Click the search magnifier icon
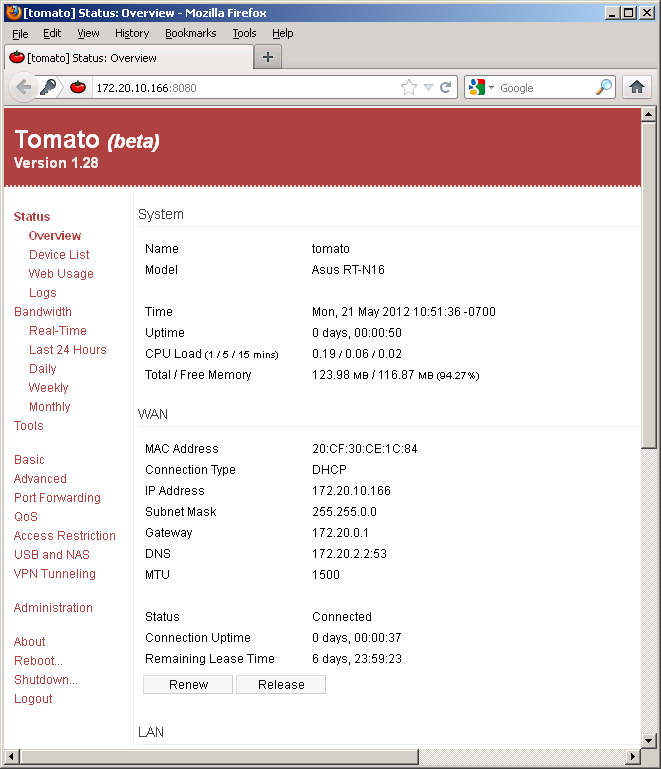 point(603,88)
